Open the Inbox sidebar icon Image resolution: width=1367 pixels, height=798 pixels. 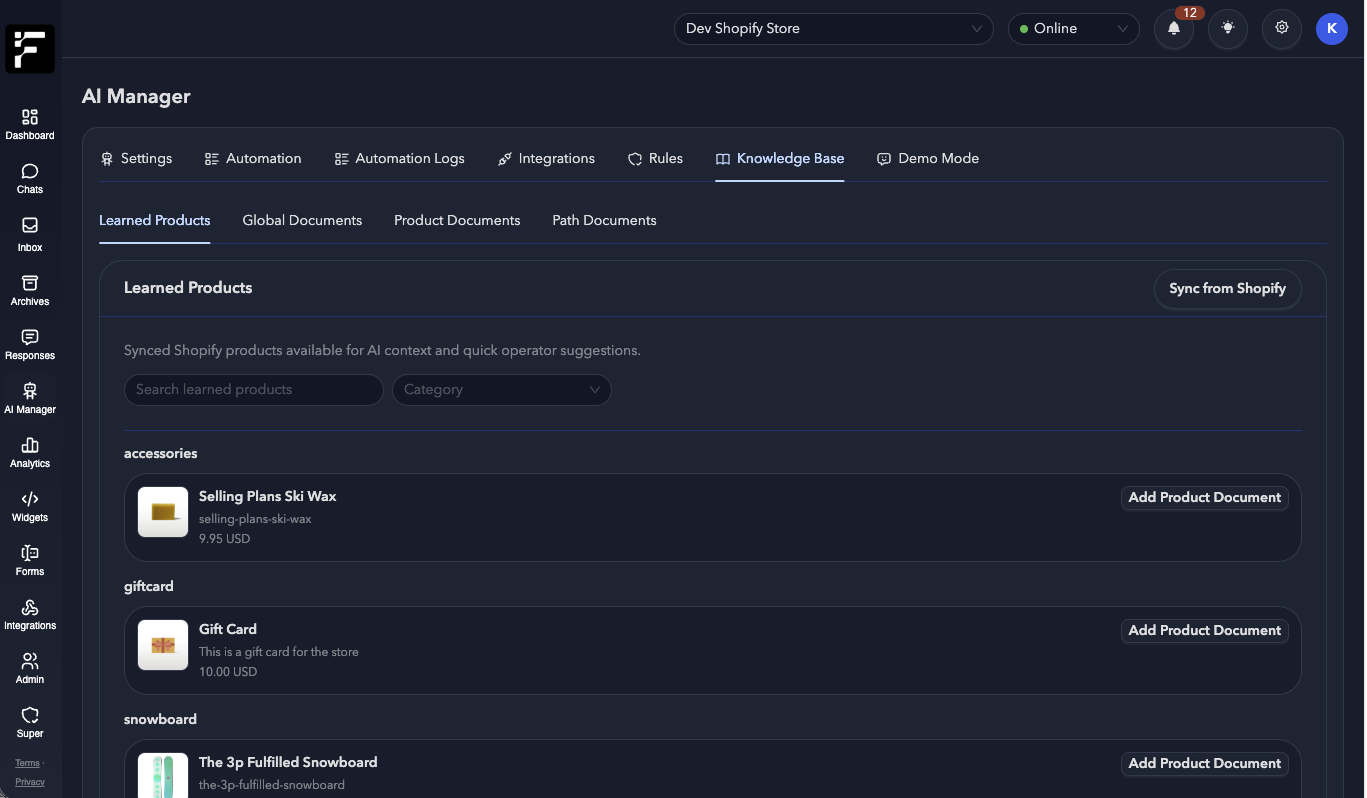click(29, 232)
